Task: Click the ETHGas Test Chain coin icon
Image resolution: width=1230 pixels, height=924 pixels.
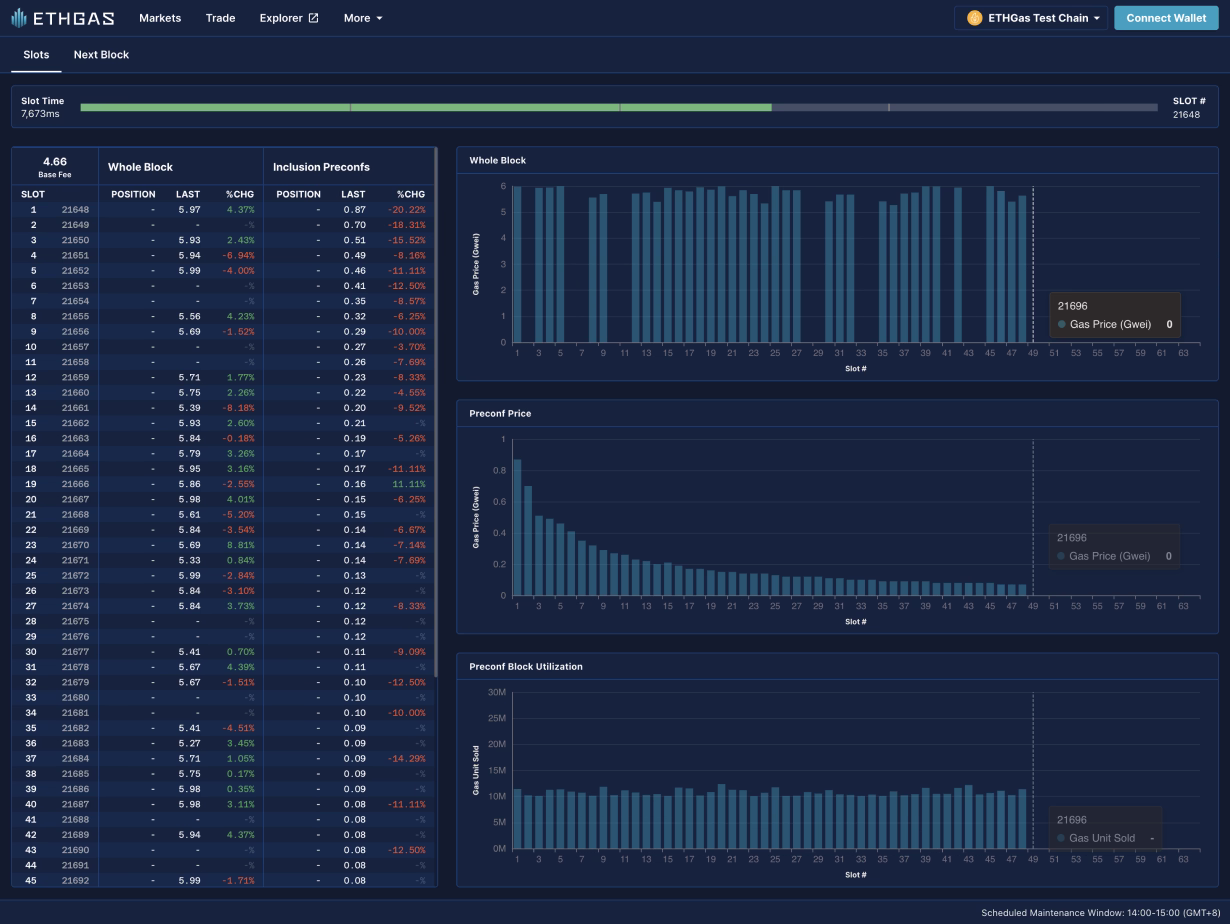Action: click(x=974, y=18)
